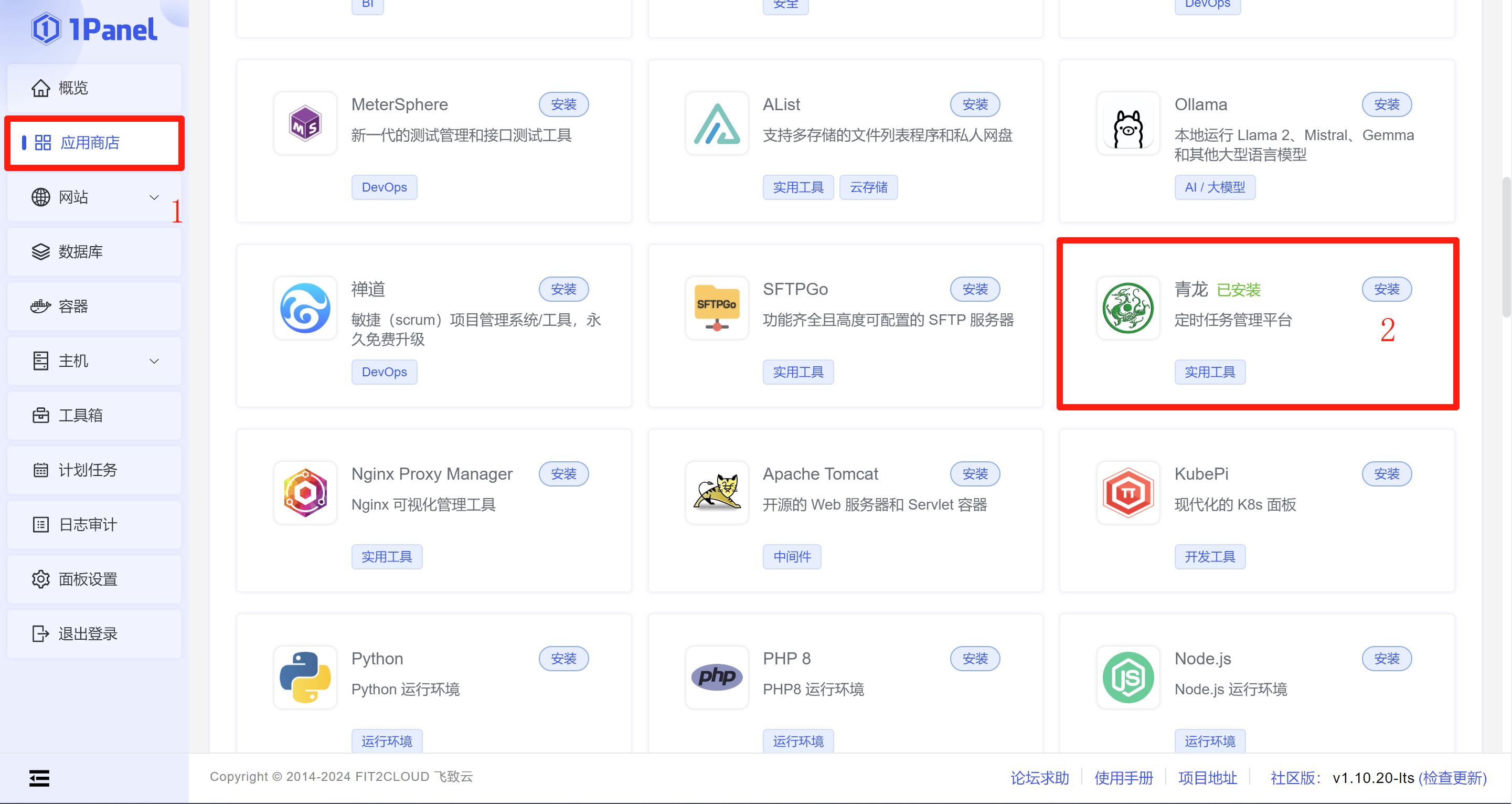This screenshot has width=1512, height=804.
Task: Click the Apache Tomcat cat icon
Action: pyautogui.click(x=716, y=493)
